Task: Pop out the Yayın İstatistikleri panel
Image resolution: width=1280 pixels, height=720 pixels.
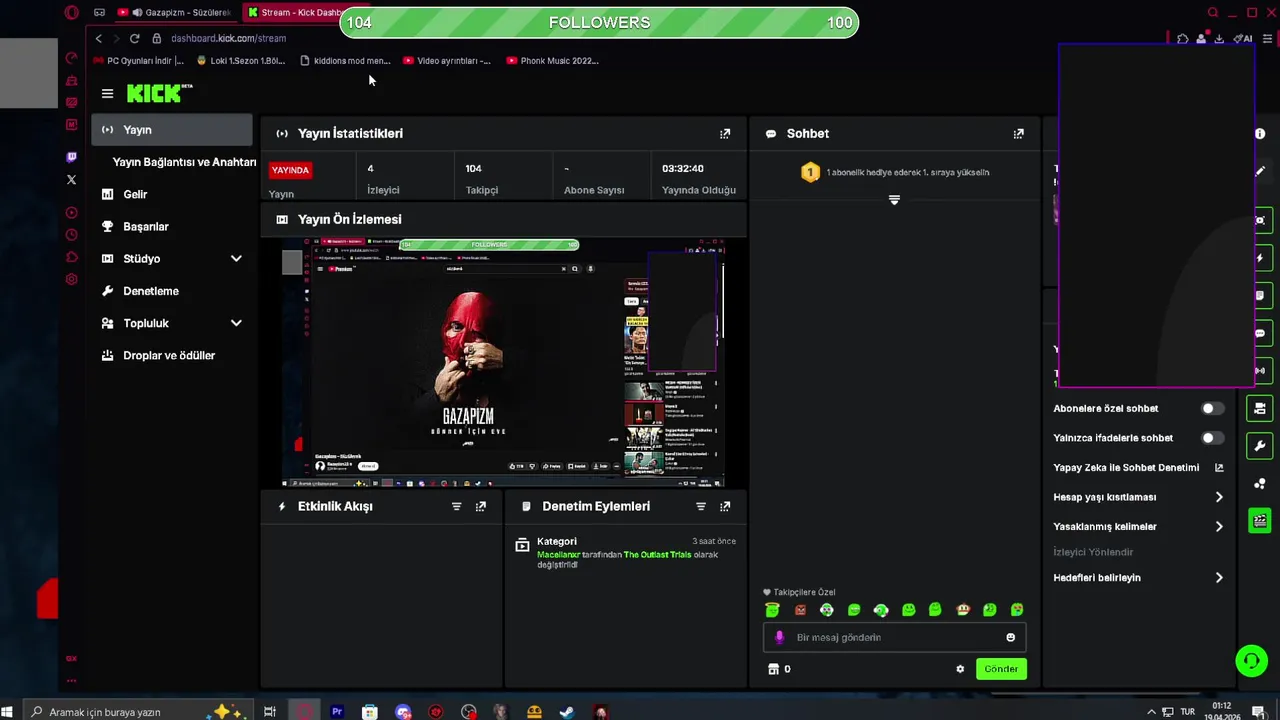Action: 725,133
